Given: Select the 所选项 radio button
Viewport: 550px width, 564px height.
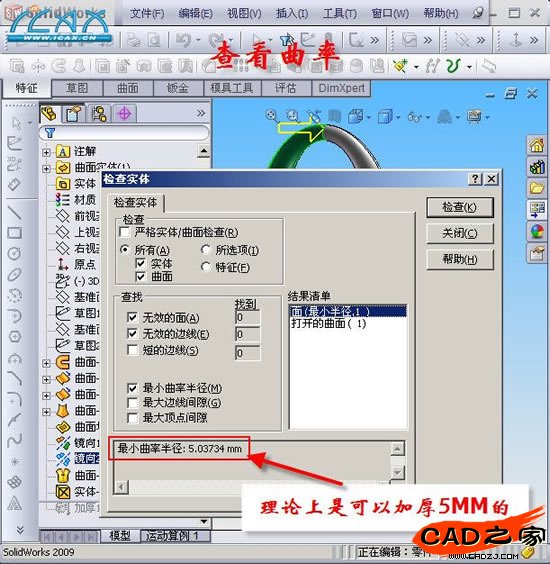Looking at the screenshot, I should click(206, 250).
